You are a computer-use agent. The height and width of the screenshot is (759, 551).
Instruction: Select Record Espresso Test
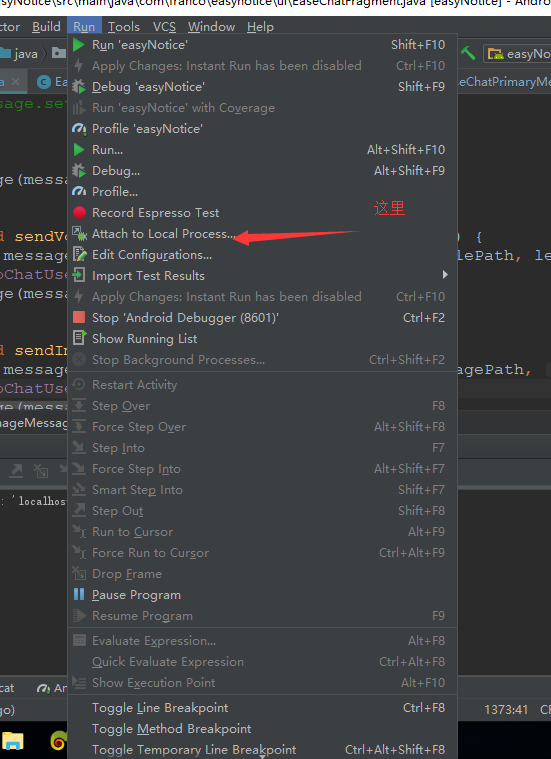coord(262,213)
